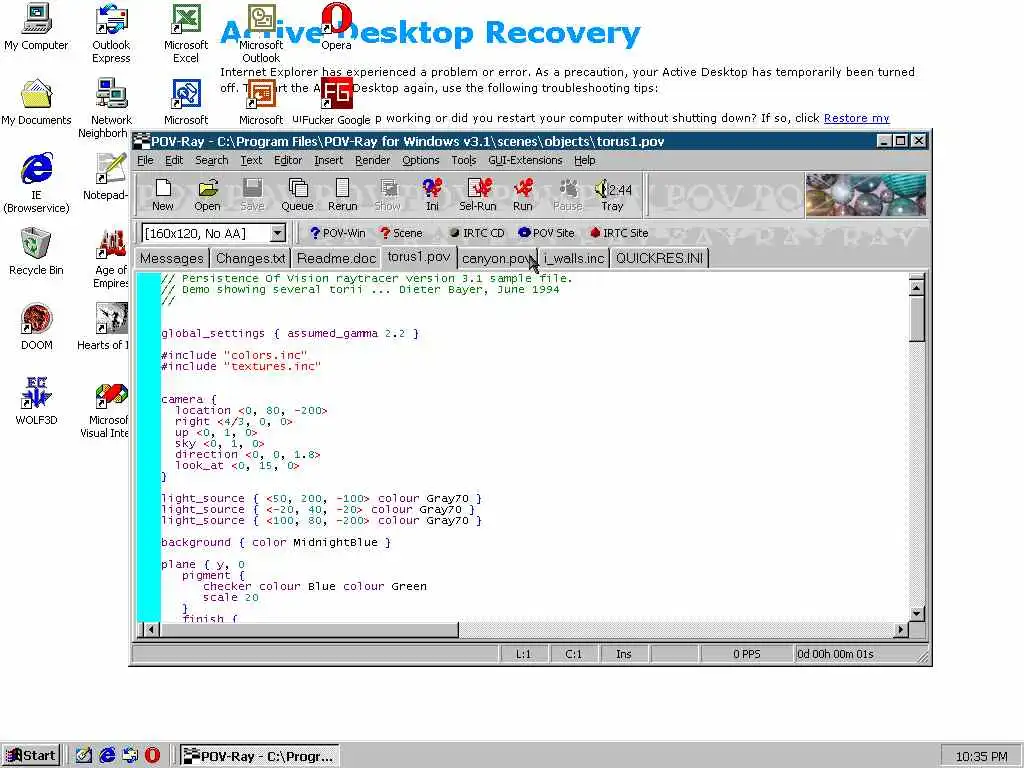Open the Edit menu

click(174, 160)
